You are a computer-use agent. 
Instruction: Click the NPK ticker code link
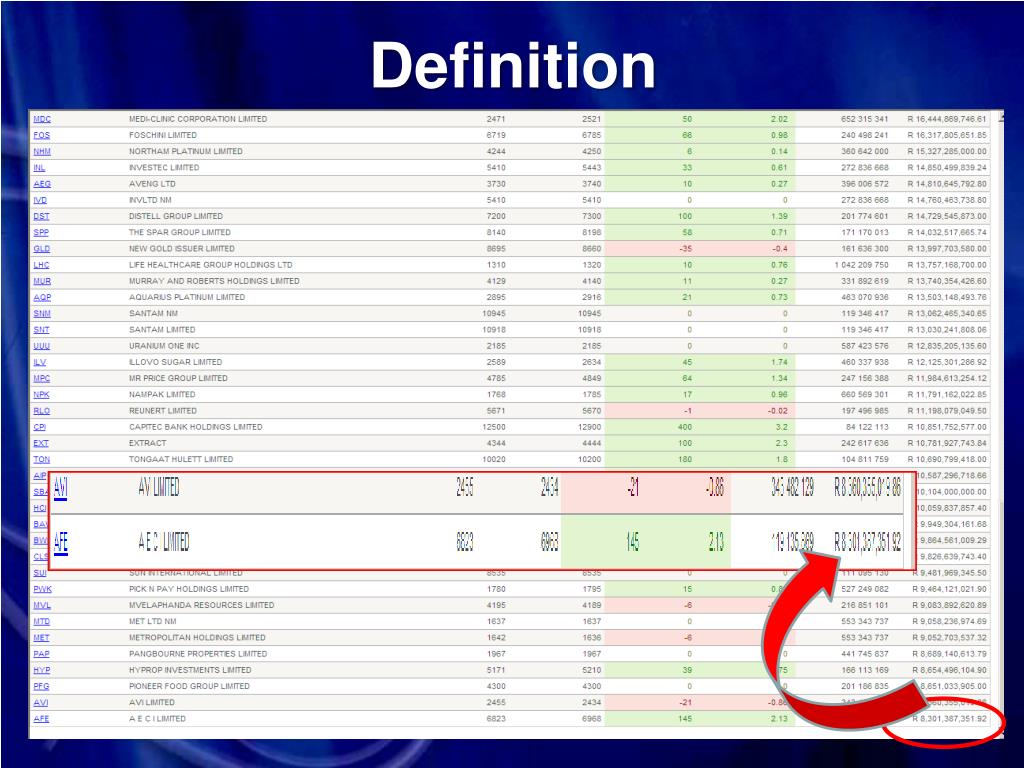pos(42,394)
